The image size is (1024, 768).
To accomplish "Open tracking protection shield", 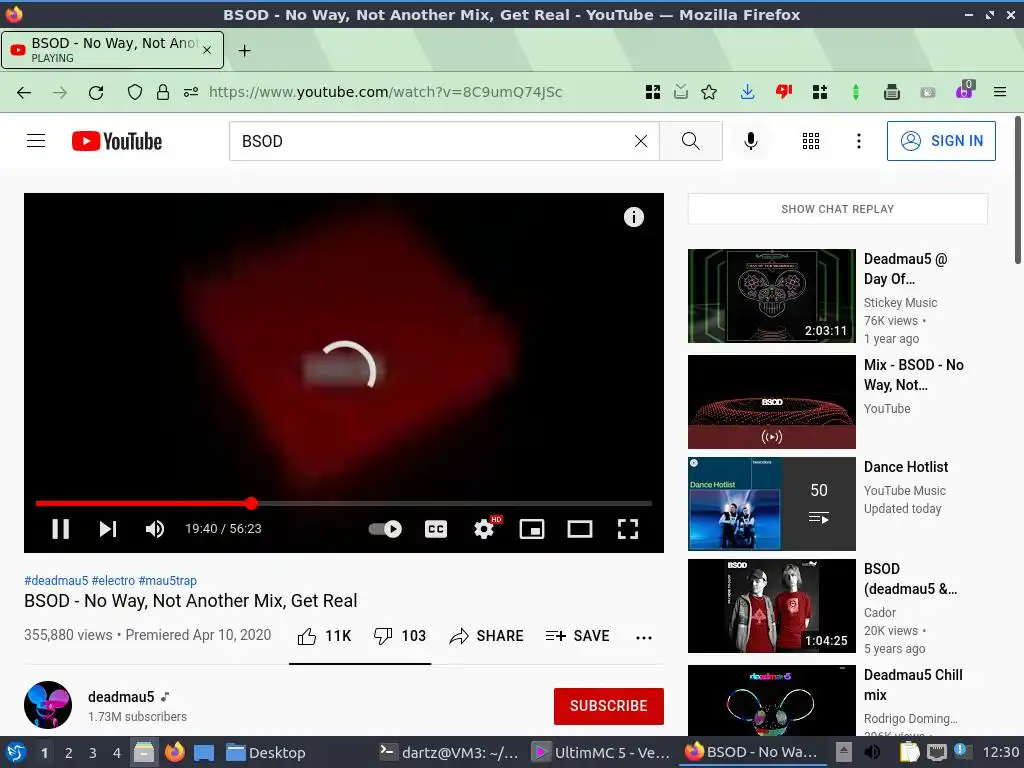I will click(135, 92).
